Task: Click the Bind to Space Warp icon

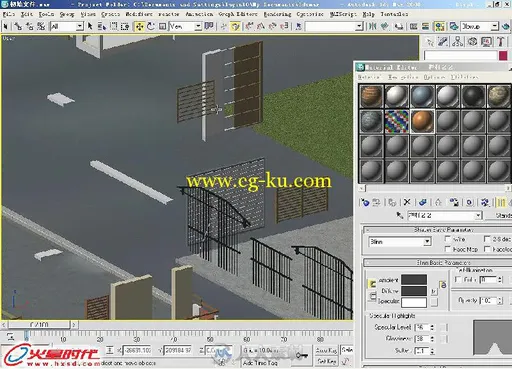Action: tap(41, 26)
